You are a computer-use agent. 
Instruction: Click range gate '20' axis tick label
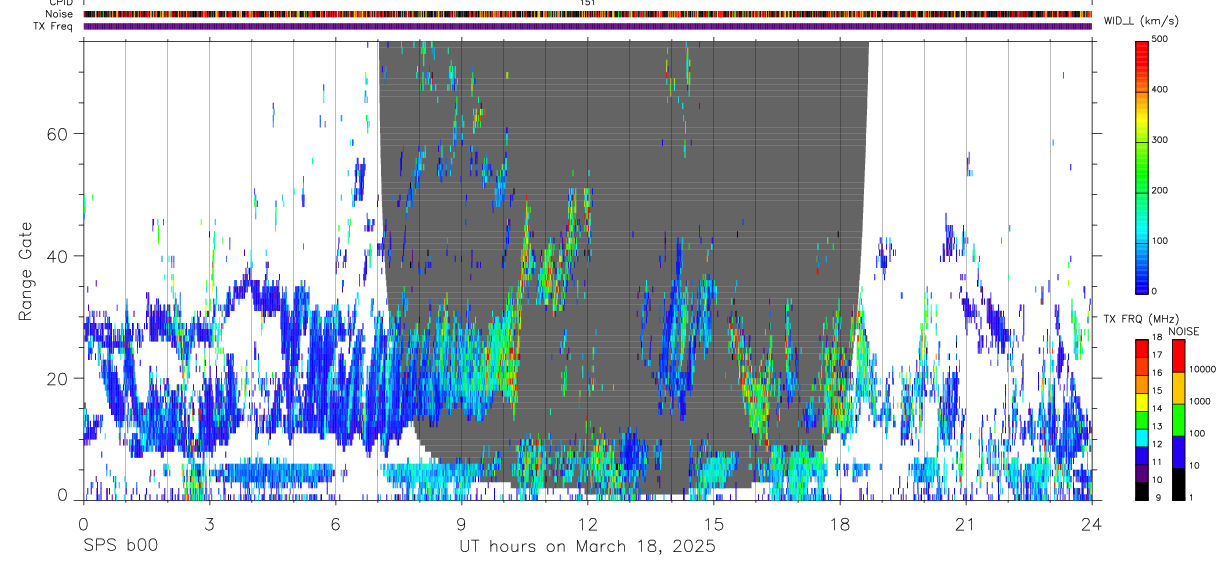coord(58,378)
